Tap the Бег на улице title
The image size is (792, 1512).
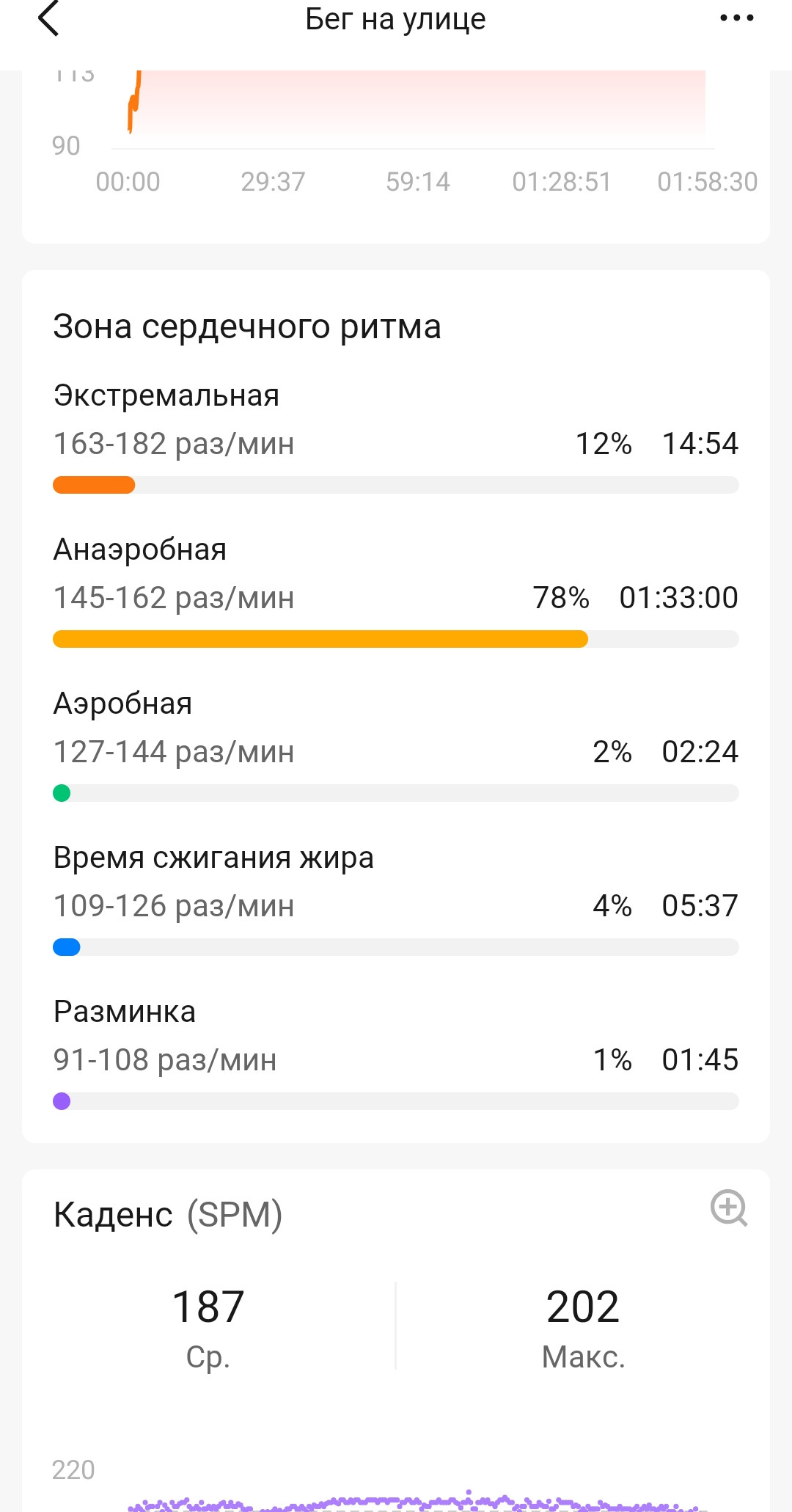point(395,20)
